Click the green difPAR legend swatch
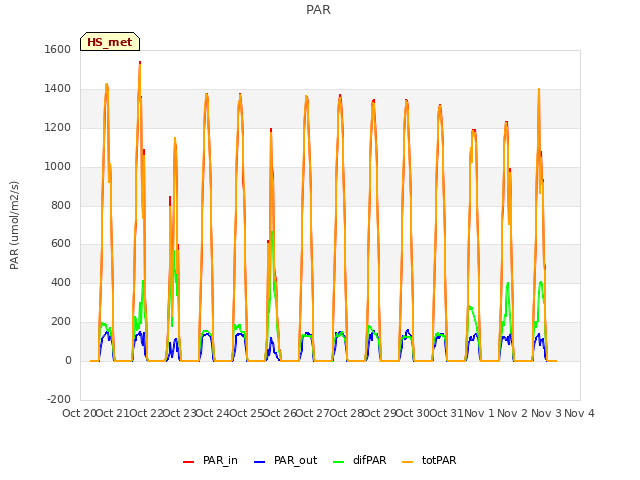 click(338, 462)
